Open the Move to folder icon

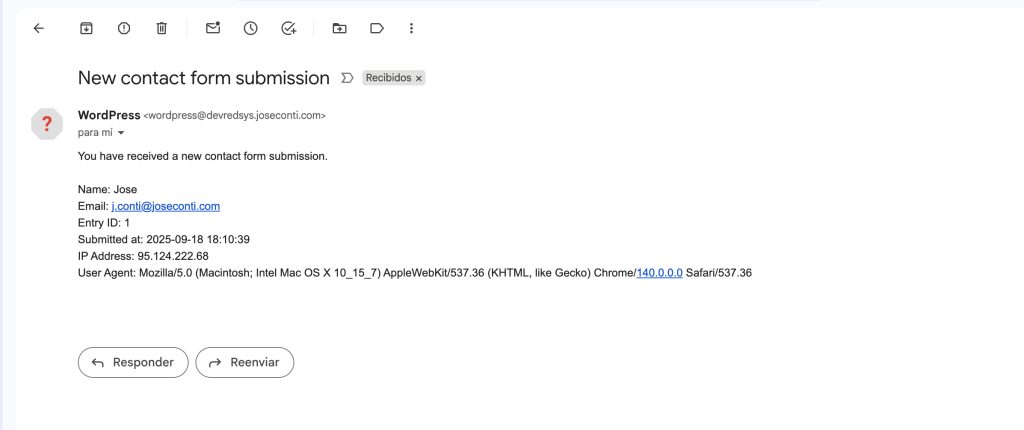340,28
